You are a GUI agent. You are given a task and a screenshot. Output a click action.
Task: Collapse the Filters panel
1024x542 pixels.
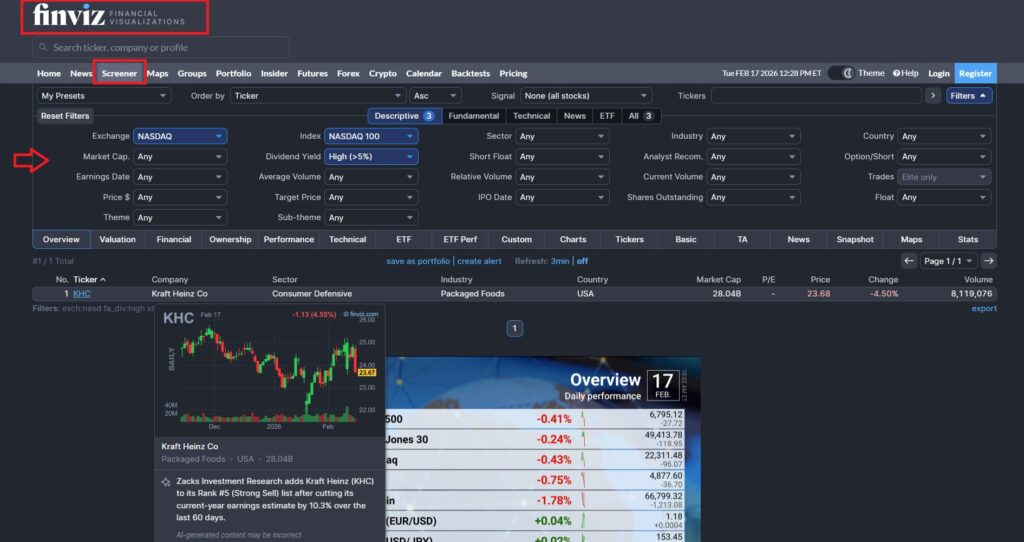point(969,96)
